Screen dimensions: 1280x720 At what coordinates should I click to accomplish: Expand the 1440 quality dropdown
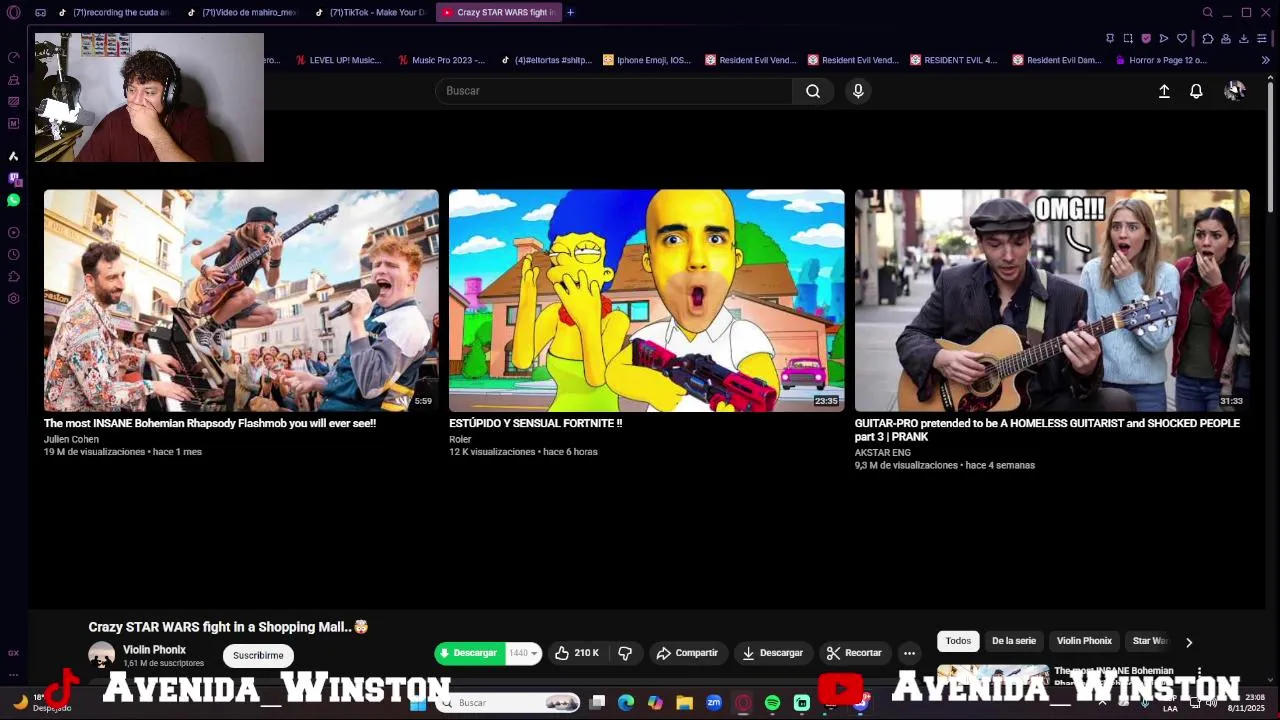click(x=523, y=653)
